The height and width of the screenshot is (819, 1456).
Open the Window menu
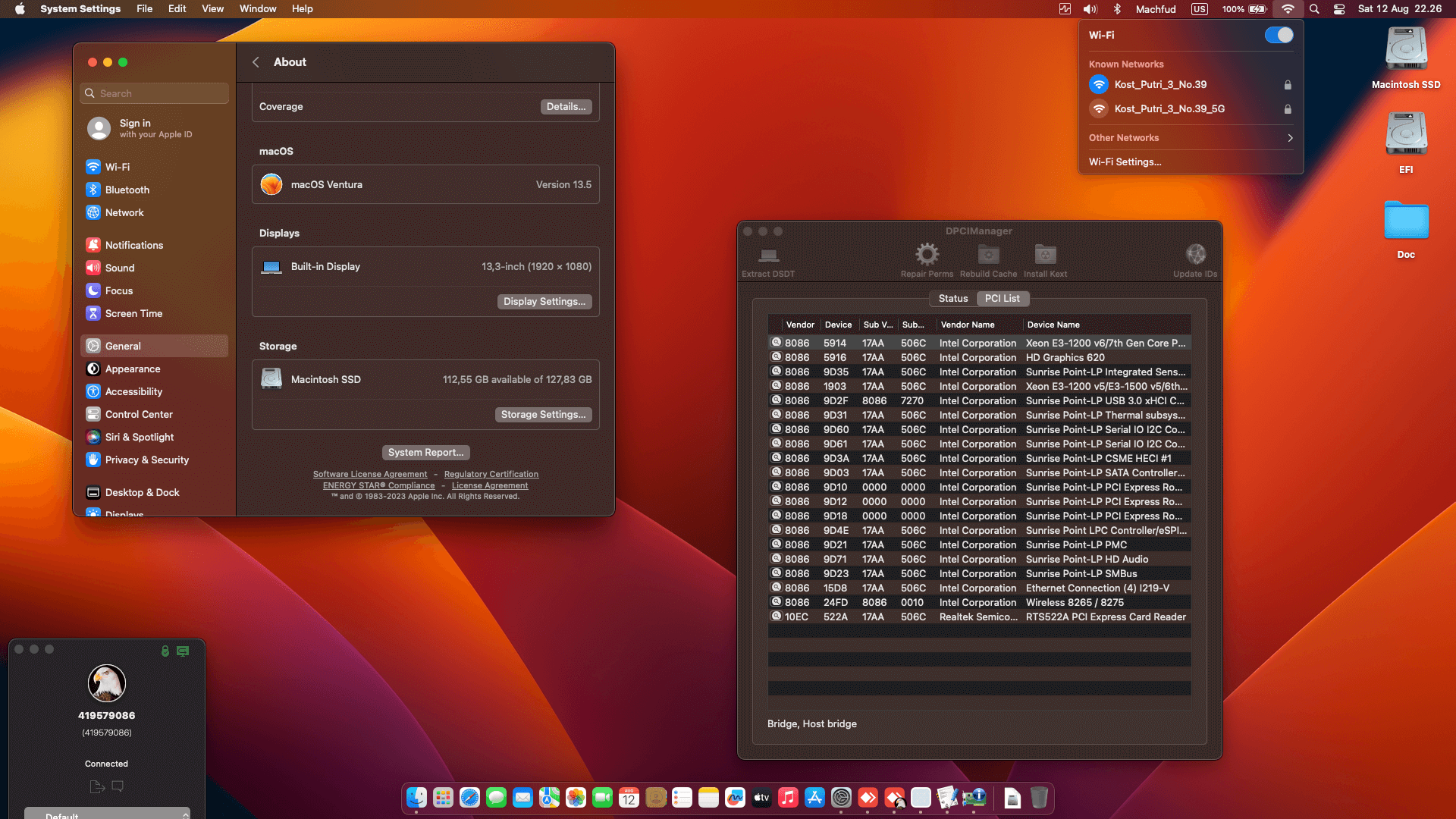[258, 9]
